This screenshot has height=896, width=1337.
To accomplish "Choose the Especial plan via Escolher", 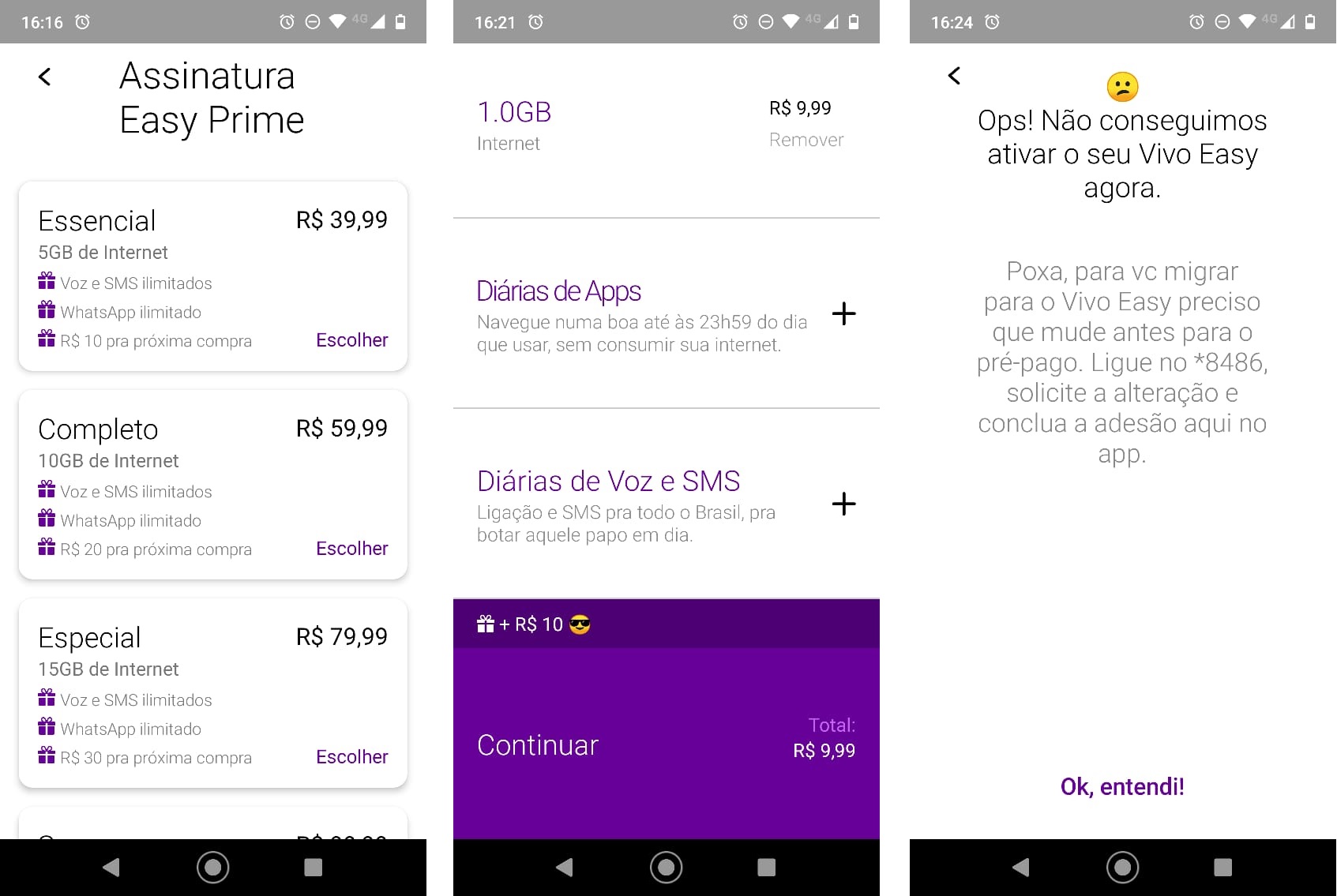I will click(x=351, y=757).
